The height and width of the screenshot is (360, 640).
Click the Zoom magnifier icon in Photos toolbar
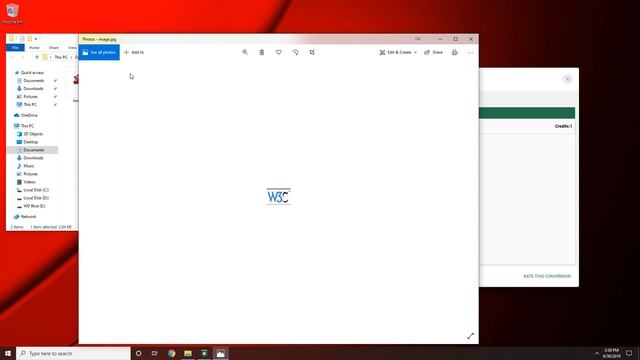coord(245,52)
